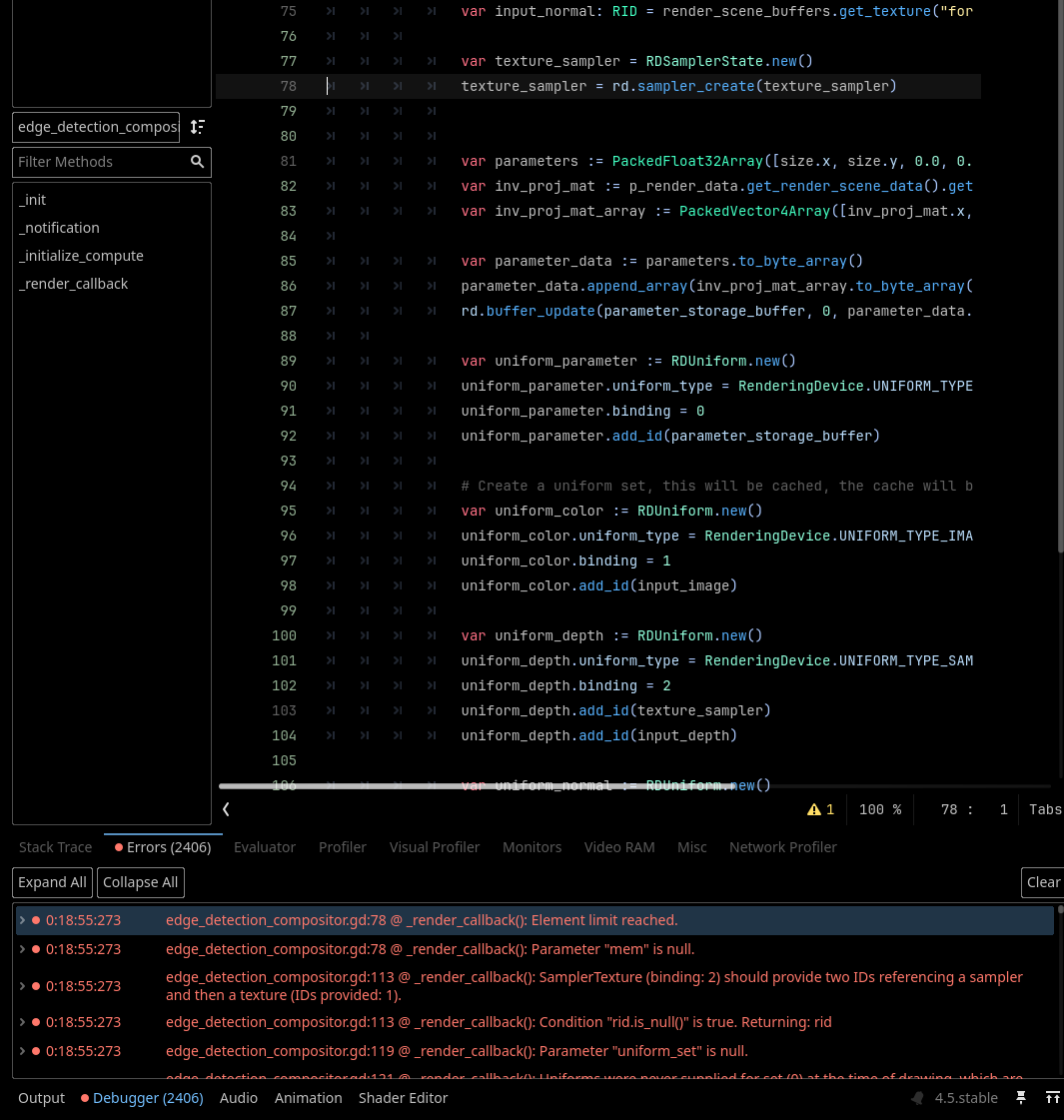The image size is (1064, 1120).
Task: Click the red dot beside Debugger (2406)
Action: click(x=85, y=1098)
